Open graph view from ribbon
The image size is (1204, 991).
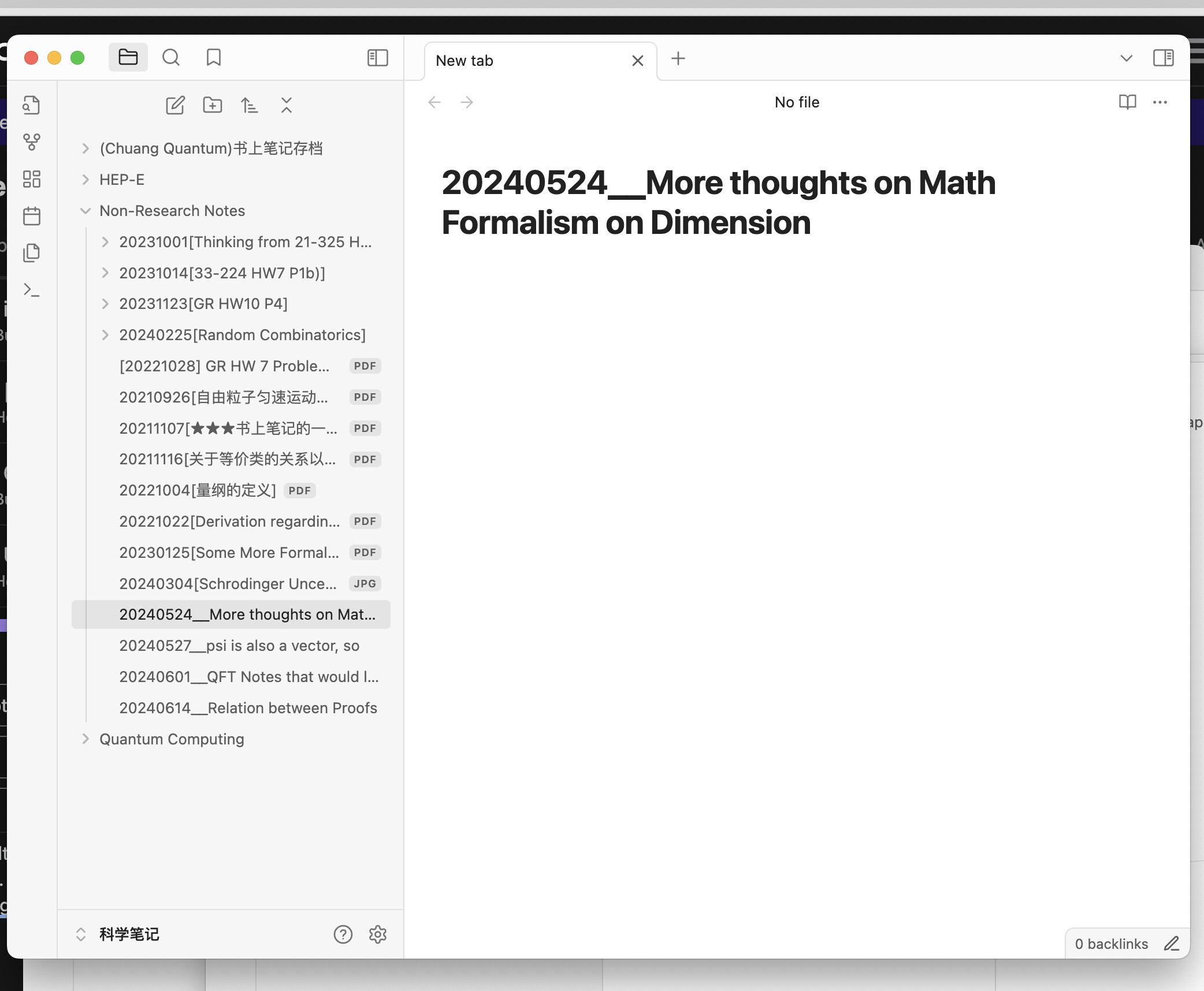[x=32, y=142]
